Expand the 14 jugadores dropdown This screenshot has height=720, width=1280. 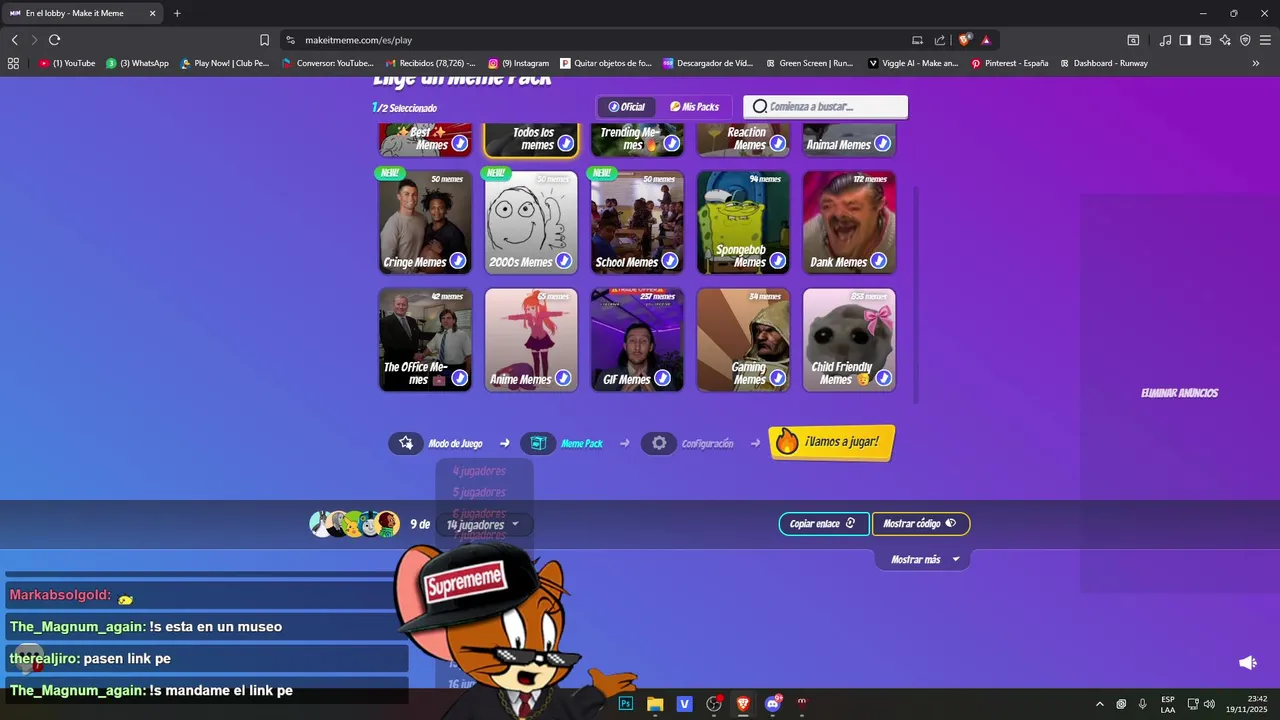pyautogui.click(x=483, y=524)
